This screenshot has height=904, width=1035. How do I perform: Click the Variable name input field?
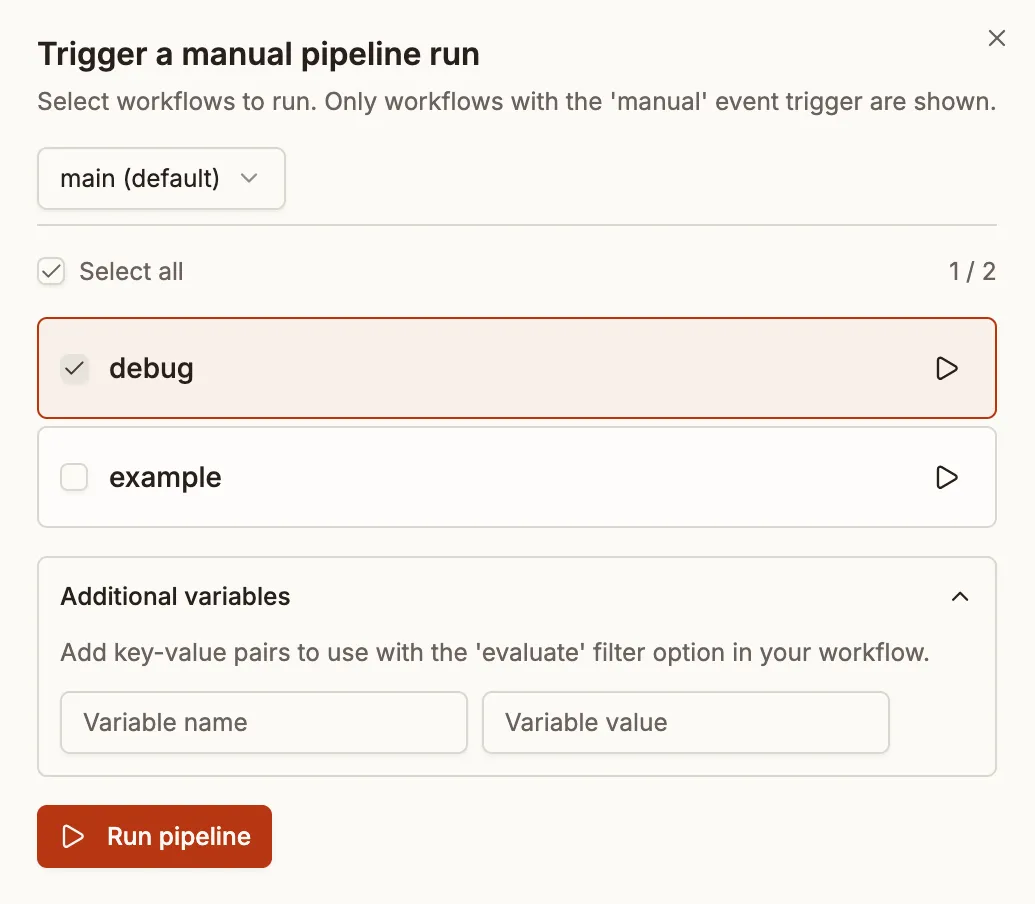(x=263, y=722)
